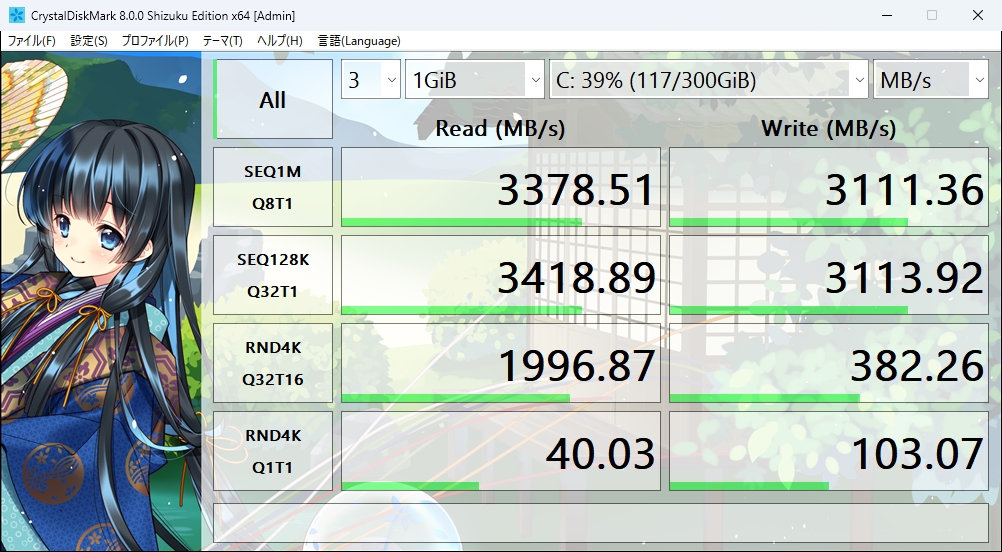Click the SEQ1M read value 3378.51
The image size is (1002, 552).
(x=501, y=187)
